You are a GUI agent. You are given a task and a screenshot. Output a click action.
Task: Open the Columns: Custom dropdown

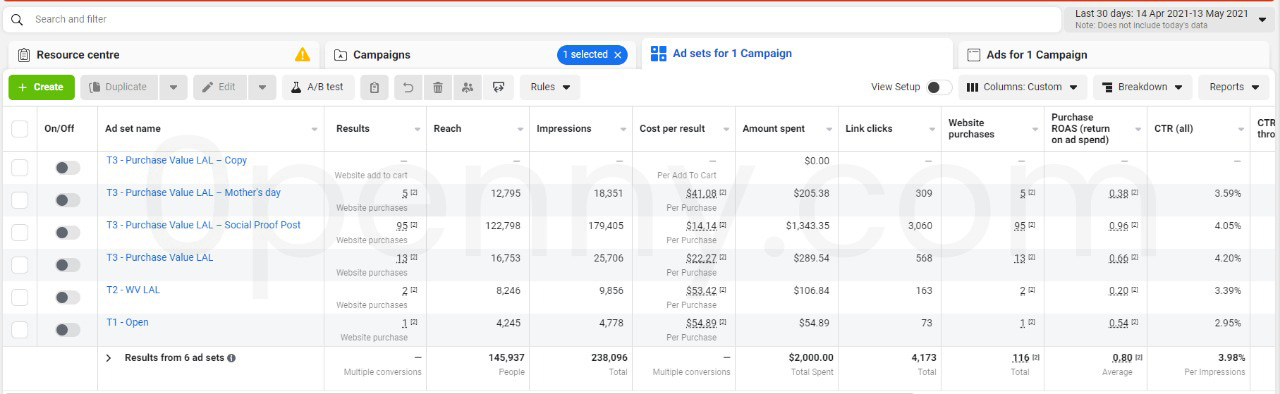pyautogui.click(x=1023, y=87)
